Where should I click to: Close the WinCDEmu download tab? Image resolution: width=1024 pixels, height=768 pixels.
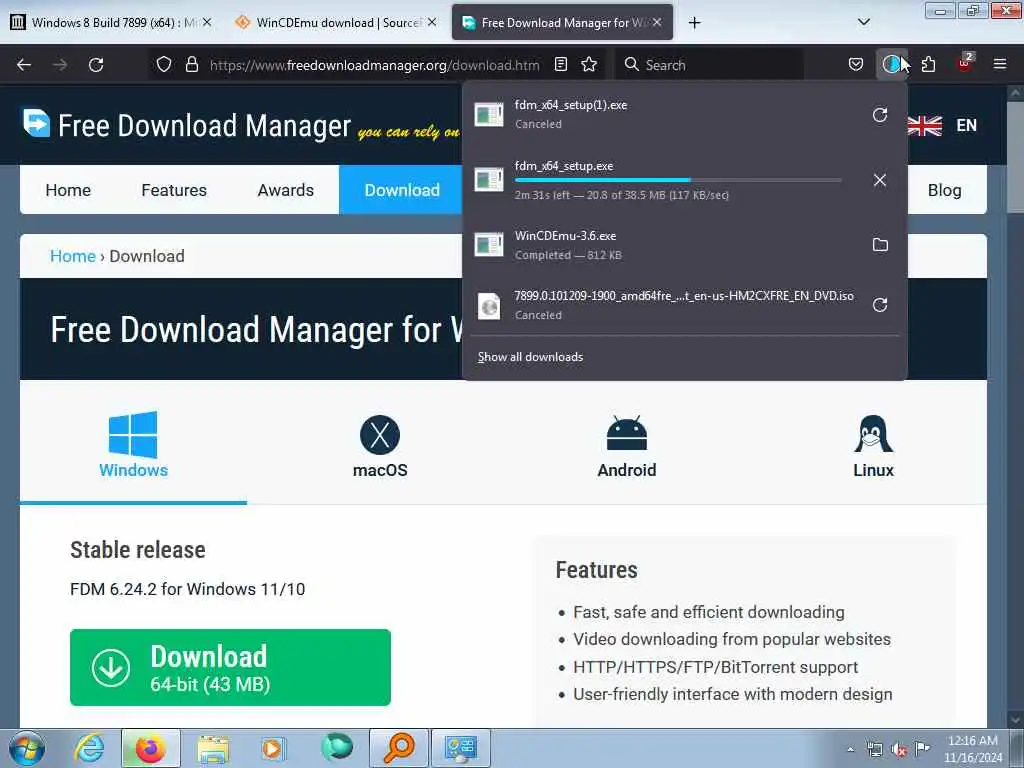(x=432, y=22)
